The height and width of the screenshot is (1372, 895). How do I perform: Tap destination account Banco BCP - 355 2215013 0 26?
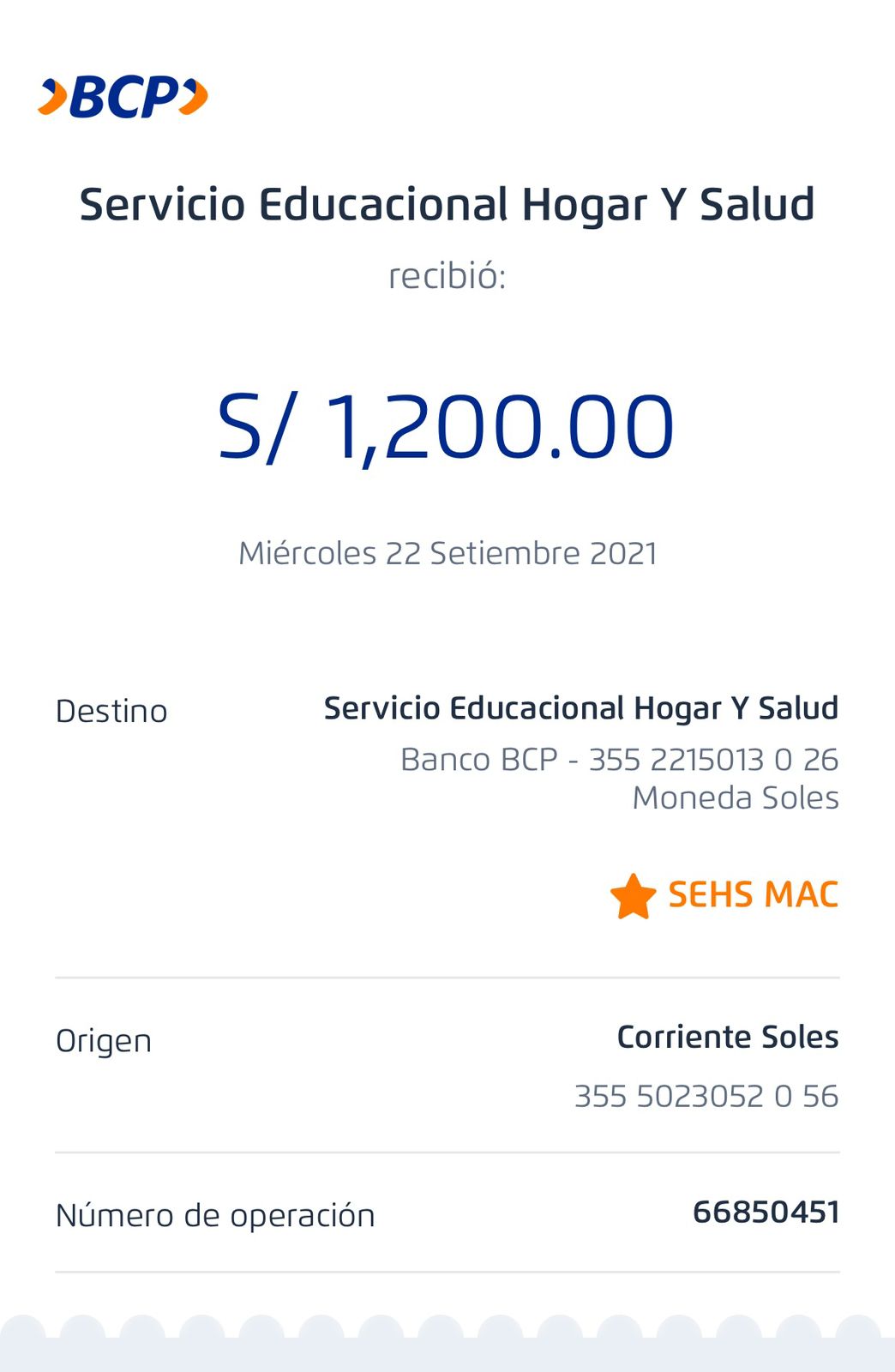619,760
